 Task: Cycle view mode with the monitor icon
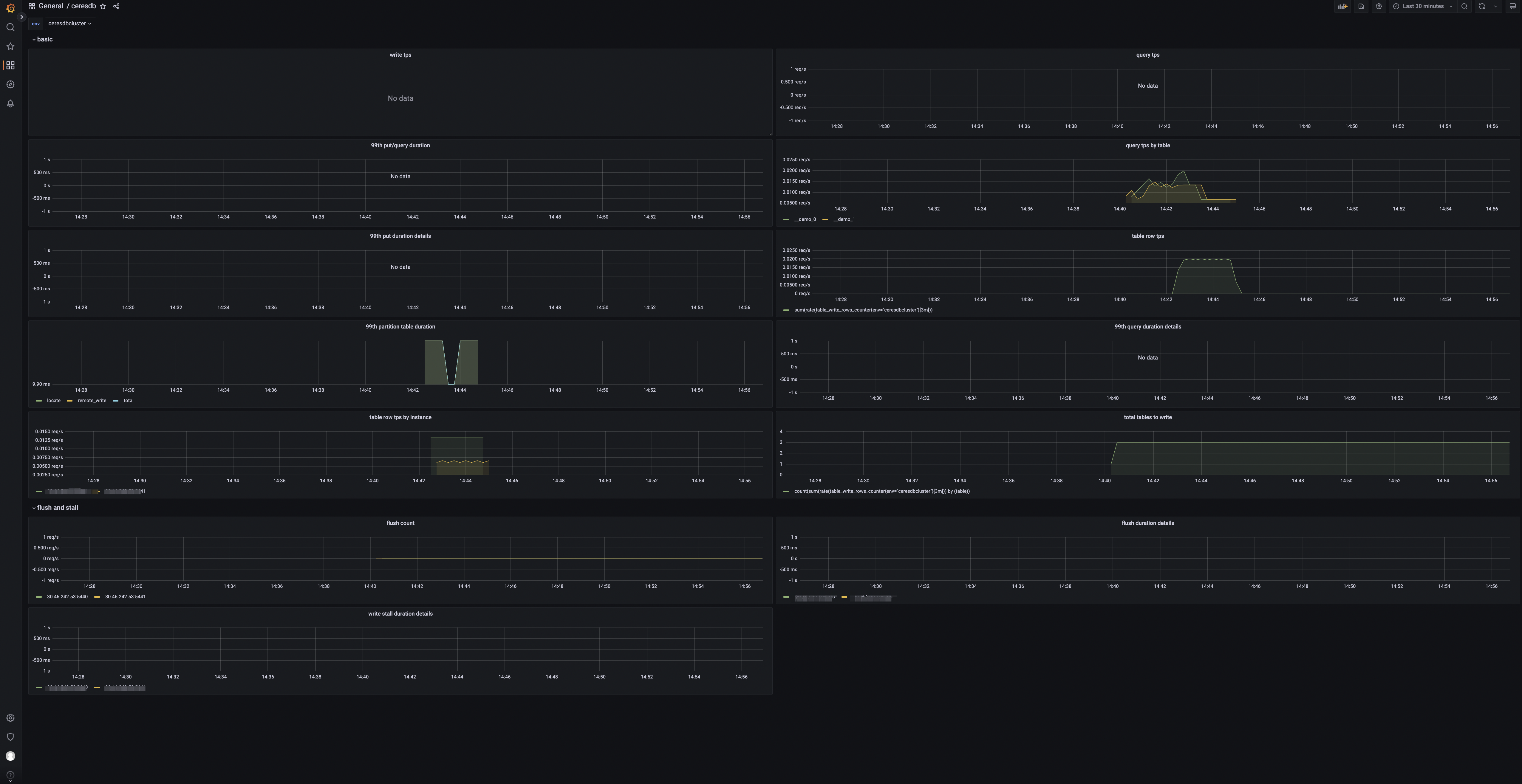[x=1512, y=7]
